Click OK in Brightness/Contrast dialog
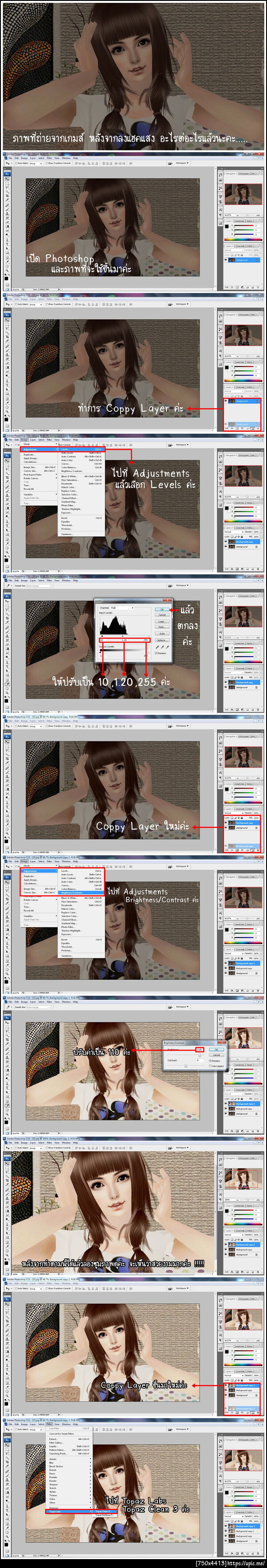 [216, 1050]
